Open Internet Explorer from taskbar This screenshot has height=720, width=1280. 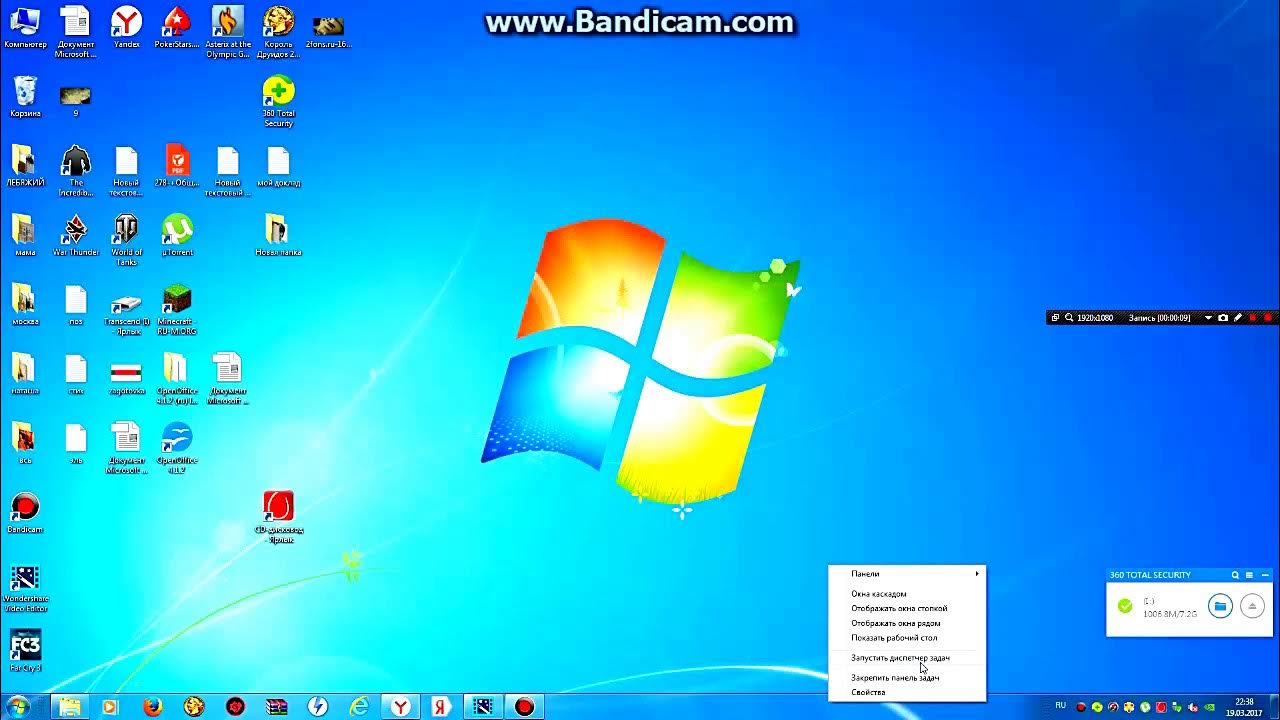[359, 707]
